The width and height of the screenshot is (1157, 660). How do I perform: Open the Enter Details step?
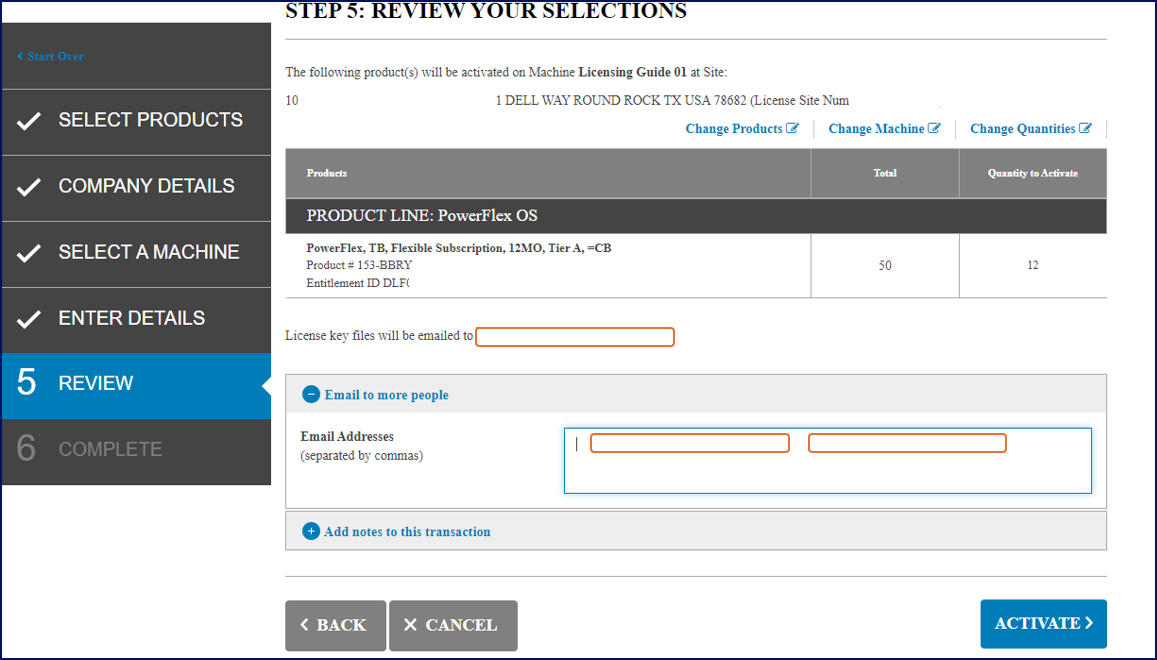coord(137,320)
